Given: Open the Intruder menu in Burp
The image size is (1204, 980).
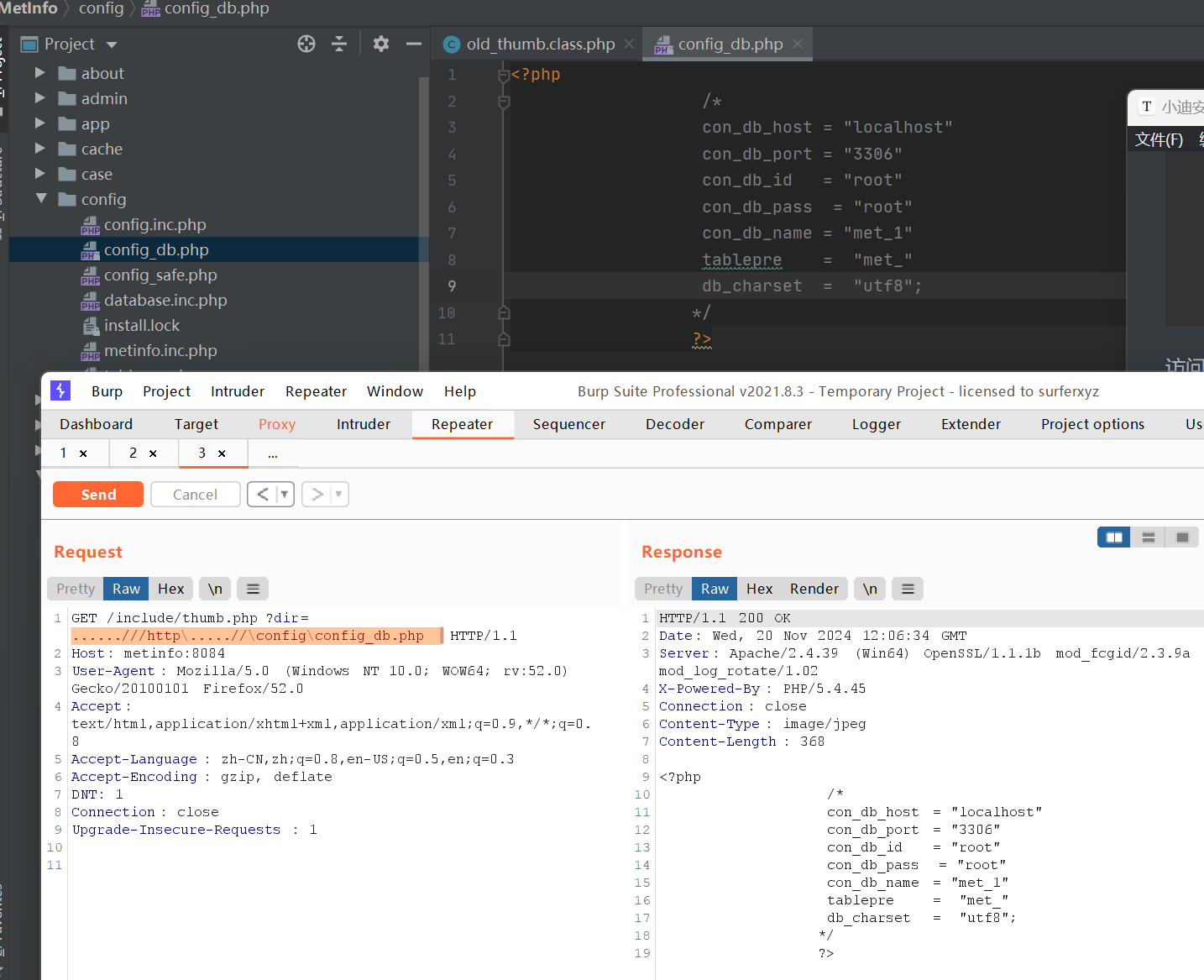Looking at the screenshot, I should (x=238, y=391).
